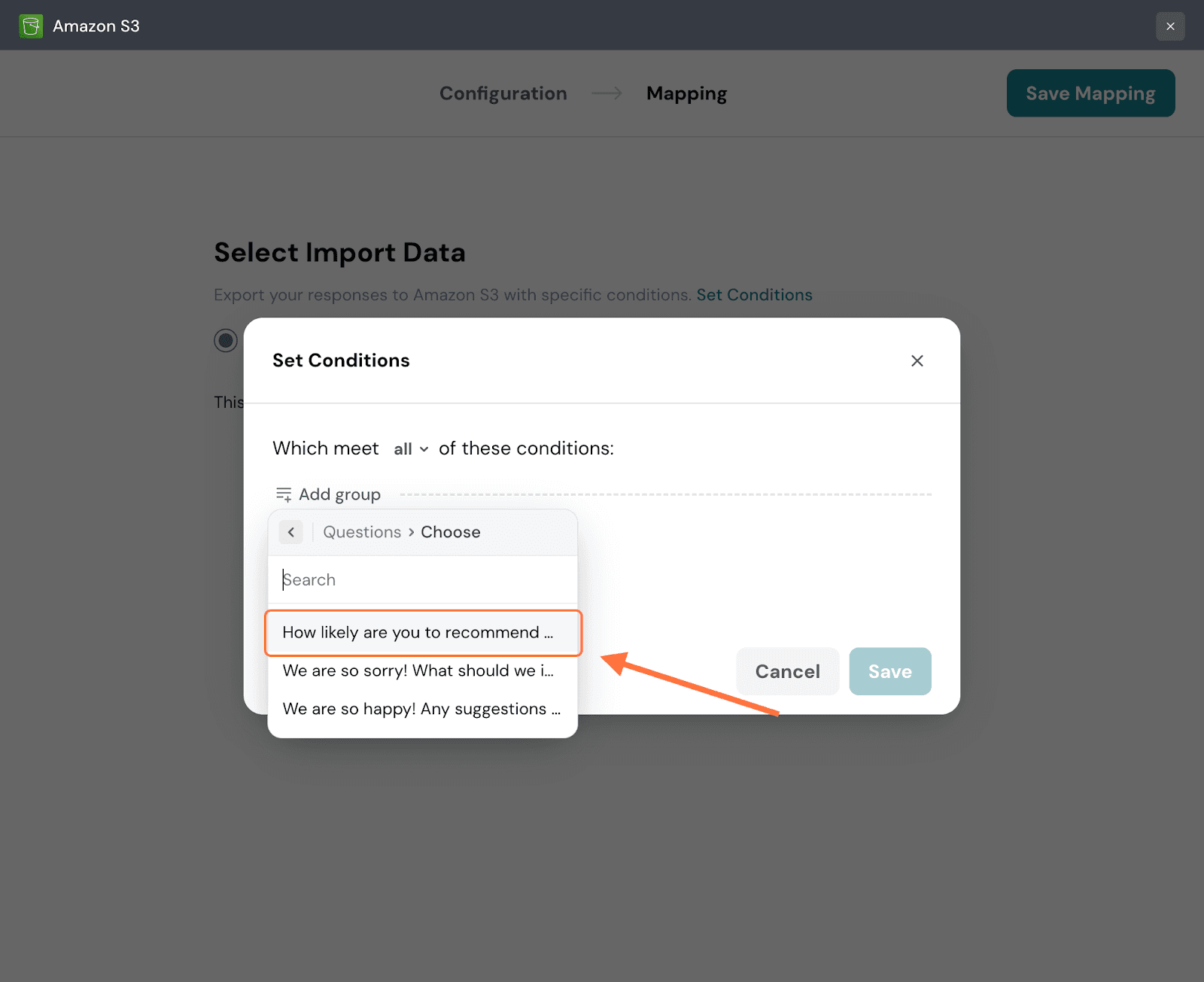Switch to the Mapping step
The height and width of the screenshot is (982, 1204).
click(x=686, y=93)
